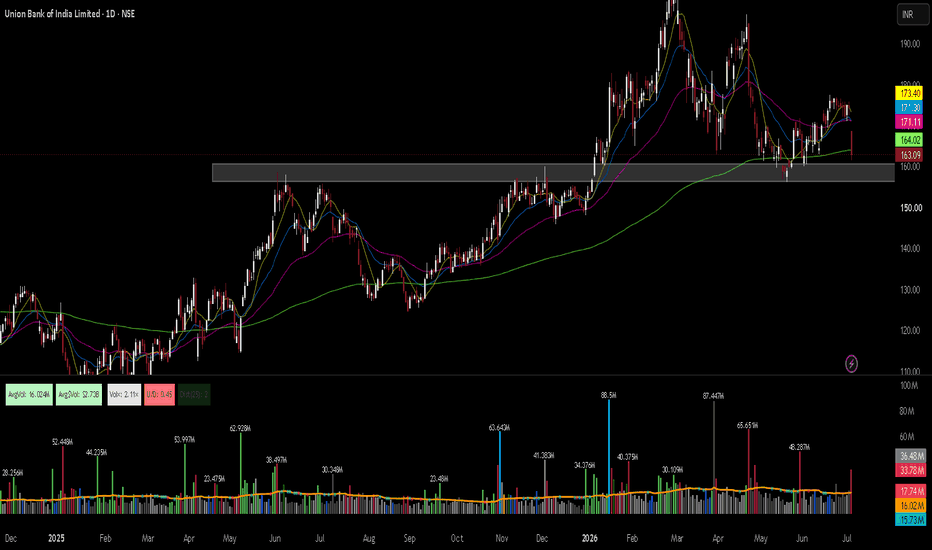Screen dimensions: 932x550
Task: Click the first AvgVol 16.024M stat box
Action: [x=29, y=395]
